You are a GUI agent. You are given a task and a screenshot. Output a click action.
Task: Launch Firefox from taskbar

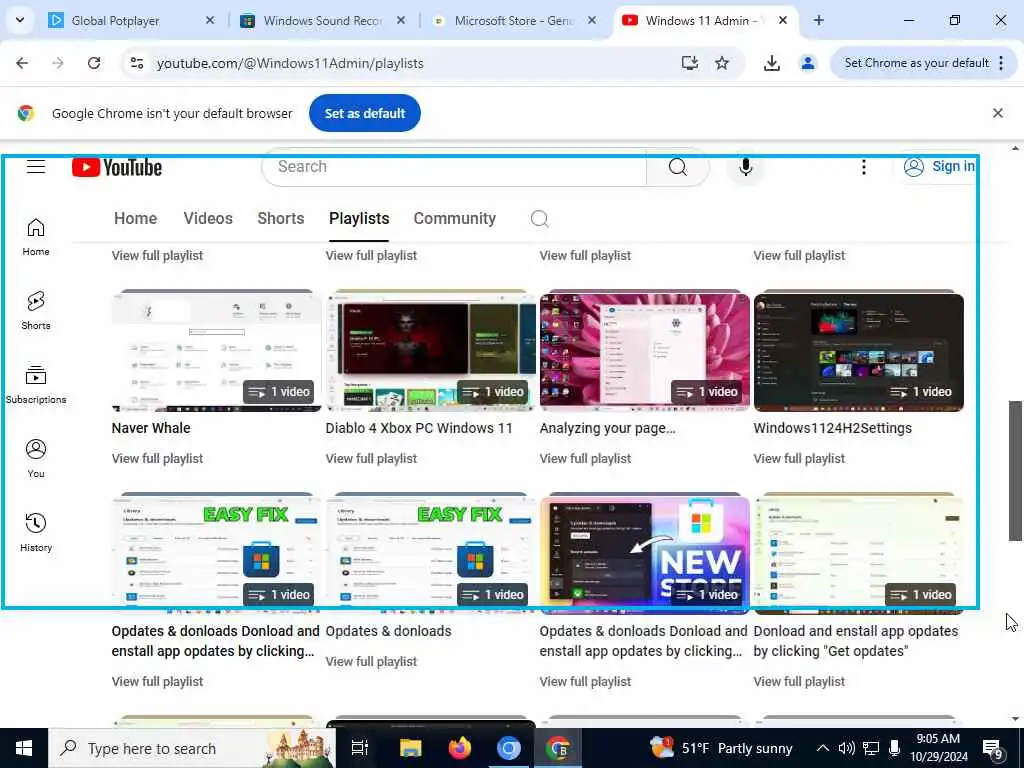coord(459,748)
